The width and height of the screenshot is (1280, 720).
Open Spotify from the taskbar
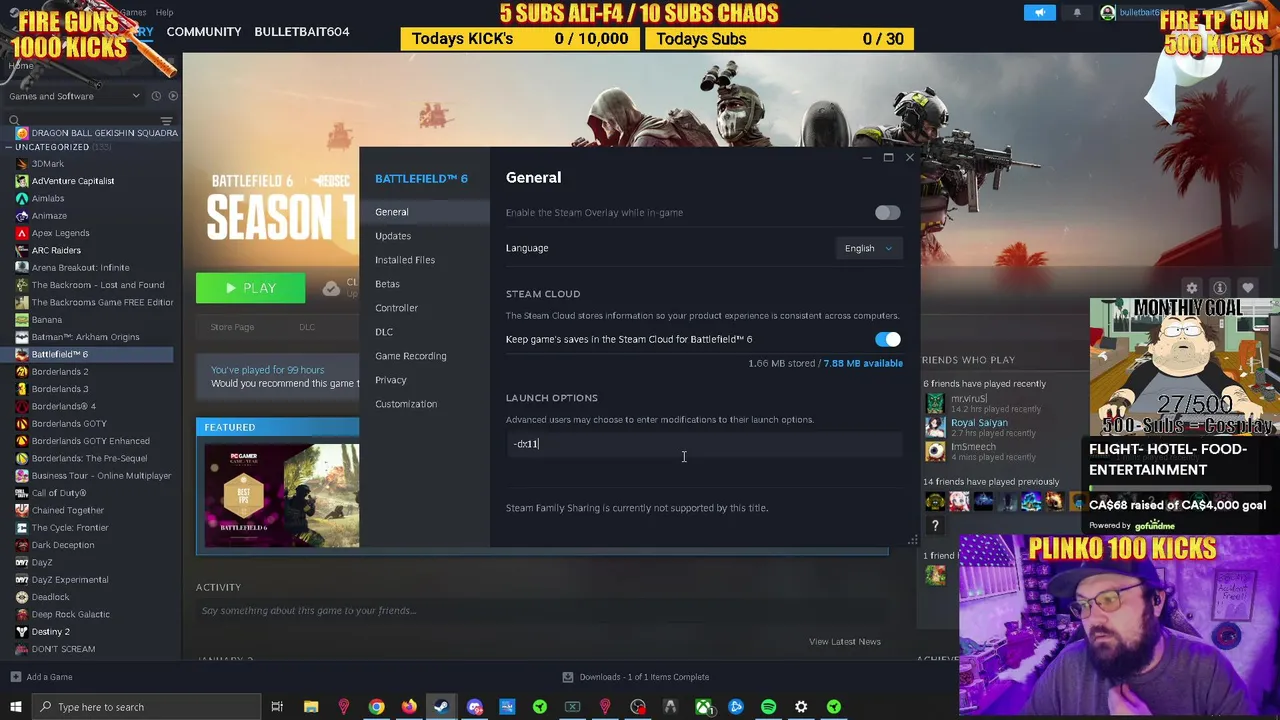point(768,707)
